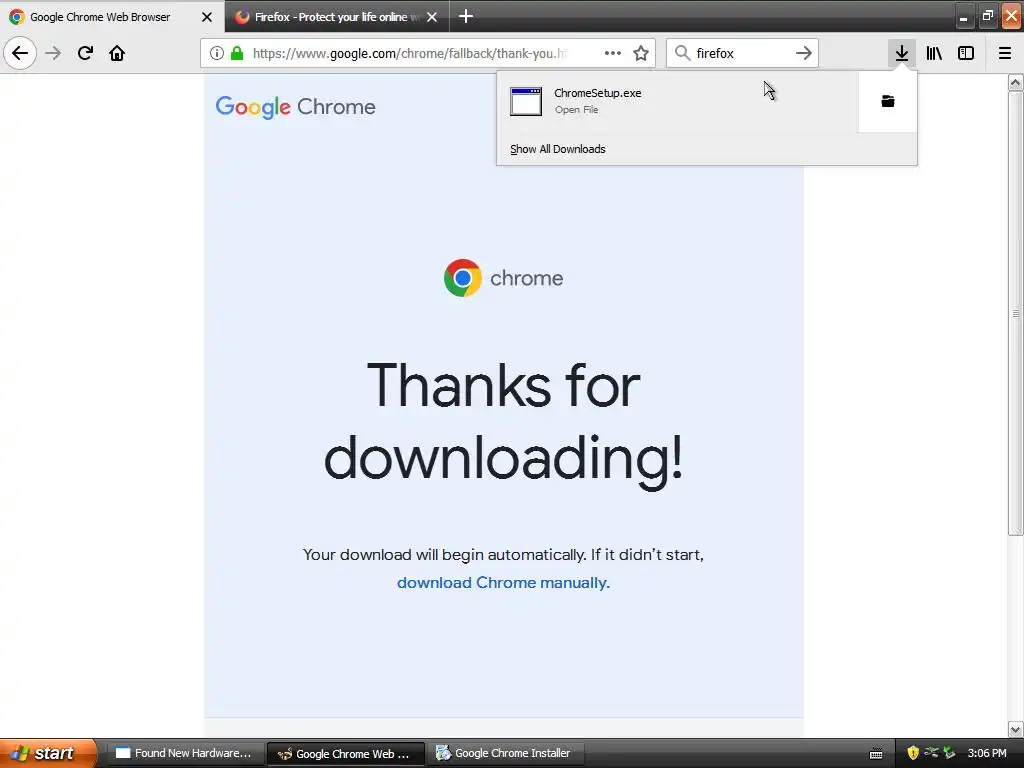Click the Google Chrome logo header
This screenshot has height=768, width=1024.
(295, 107)
